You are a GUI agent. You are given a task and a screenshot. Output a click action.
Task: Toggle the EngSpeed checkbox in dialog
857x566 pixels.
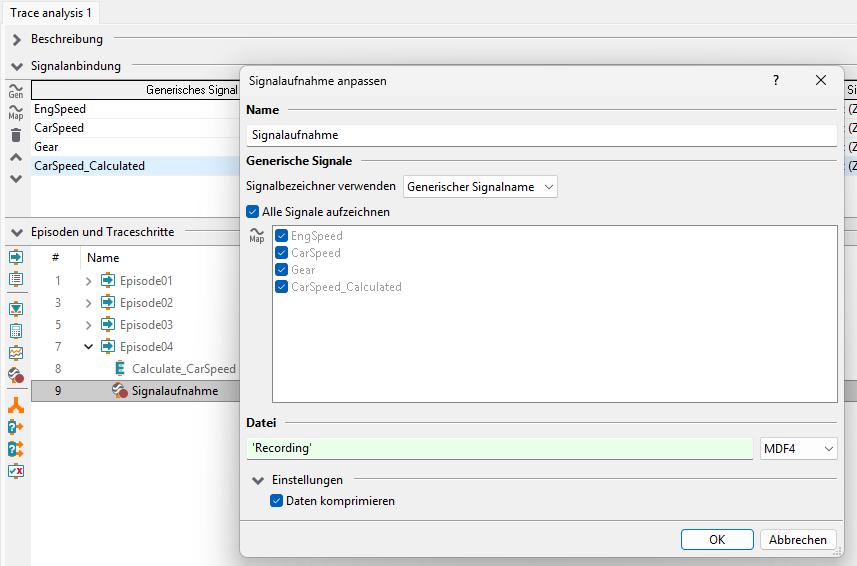(281, 235)
